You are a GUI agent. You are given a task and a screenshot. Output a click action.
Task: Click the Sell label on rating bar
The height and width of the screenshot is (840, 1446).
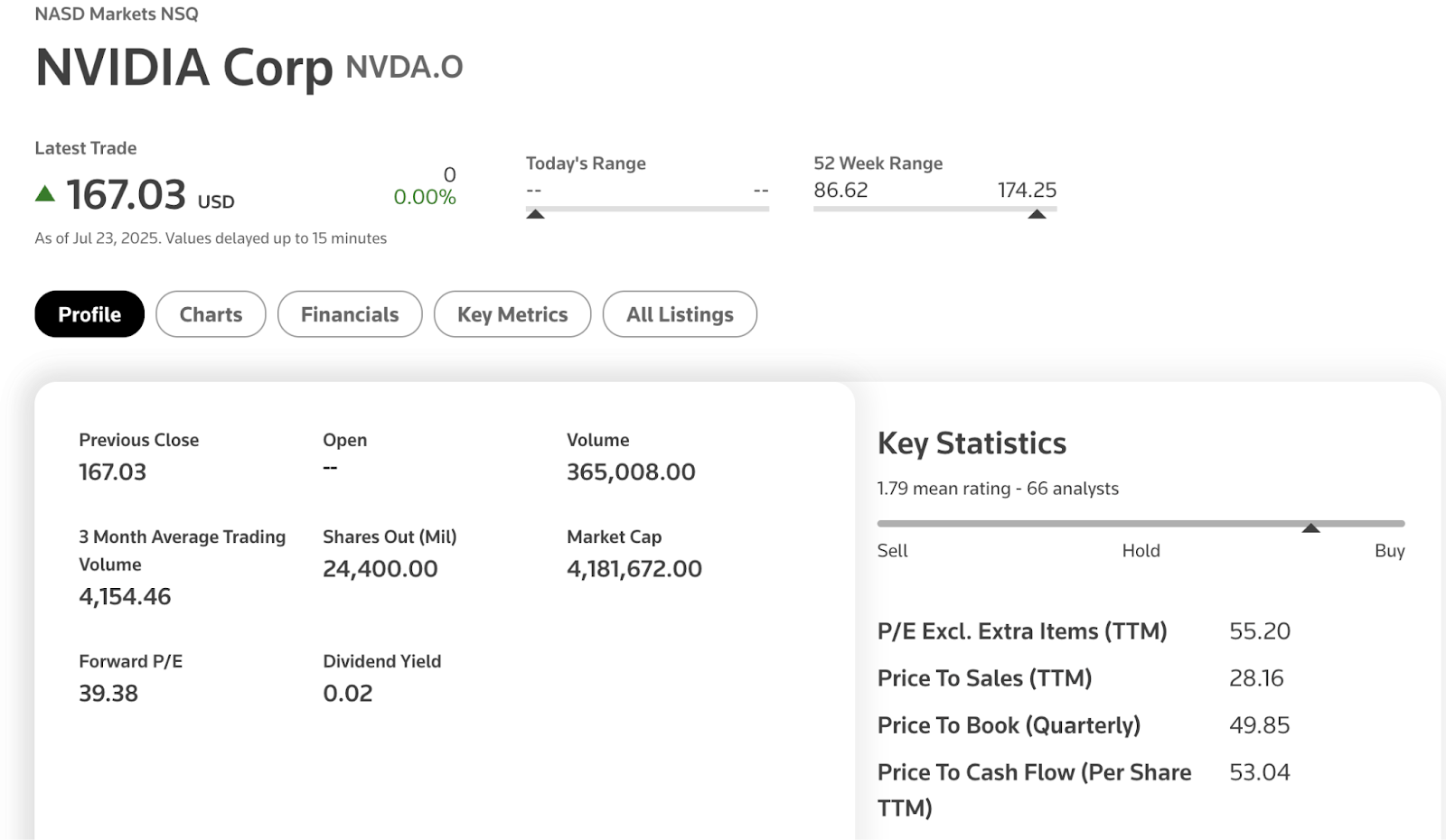click(892, 550)
